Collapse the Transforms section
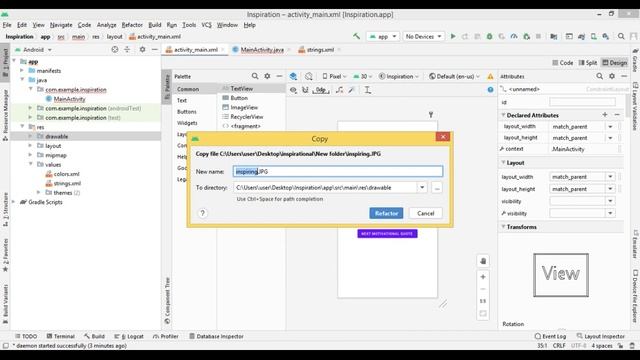This screenshot has width=640, height=360. (x=503, y=227)
